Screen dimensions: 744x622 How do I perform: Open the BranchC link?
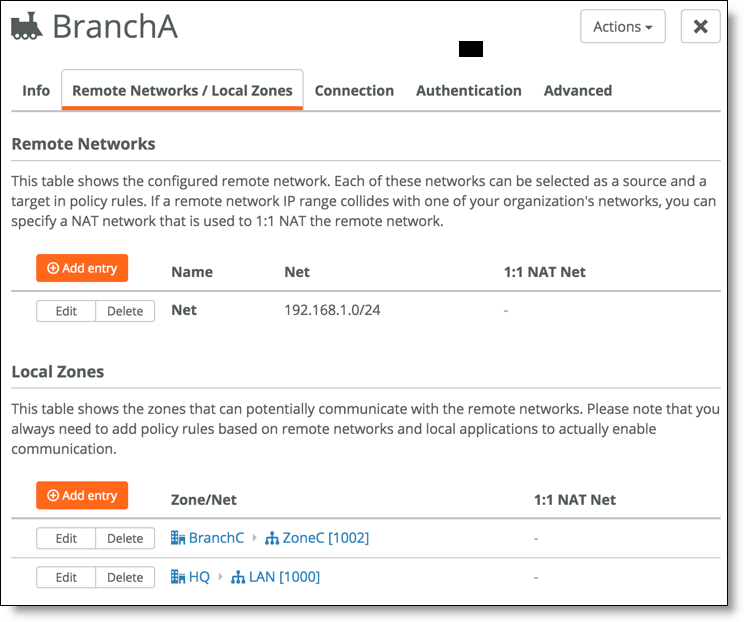click(216, 538)
